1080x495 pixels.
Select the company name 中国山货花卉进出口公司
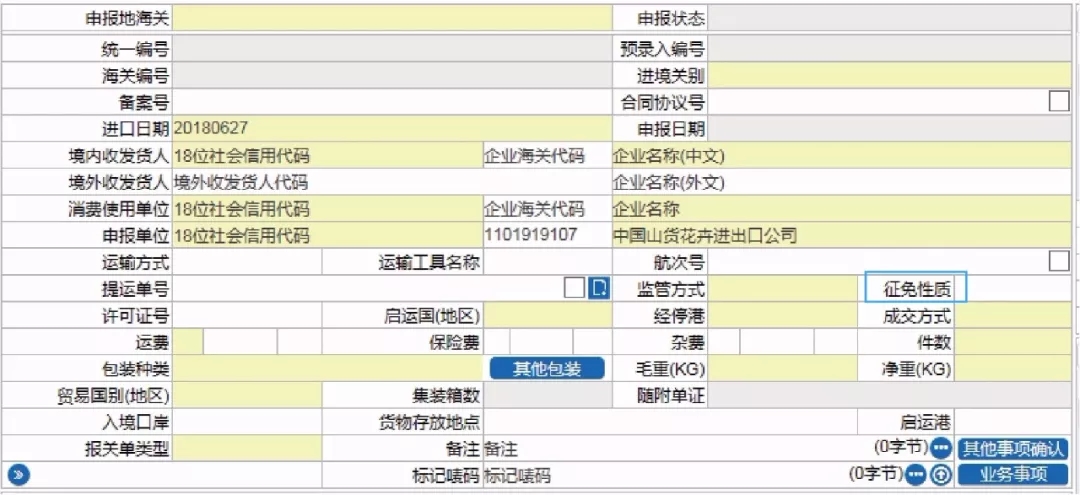tap(705, 235)
